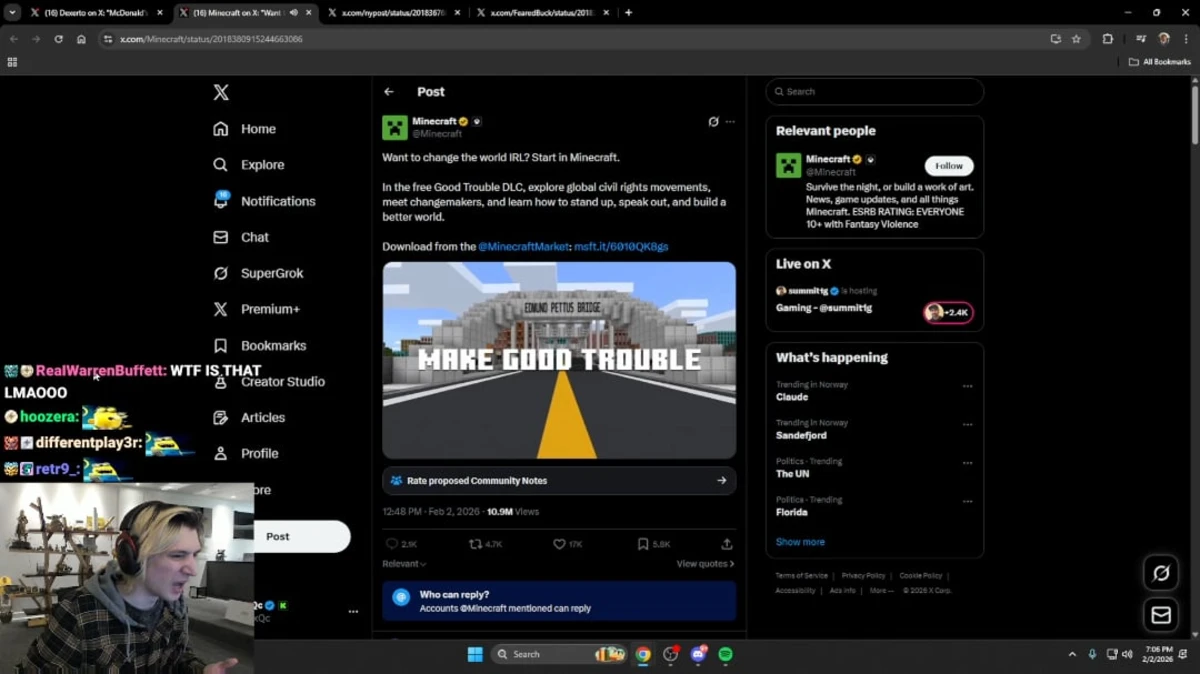1200x674 pixels.
Task: Go to Explore in the sidebar
Action: (x=262, y=165)
